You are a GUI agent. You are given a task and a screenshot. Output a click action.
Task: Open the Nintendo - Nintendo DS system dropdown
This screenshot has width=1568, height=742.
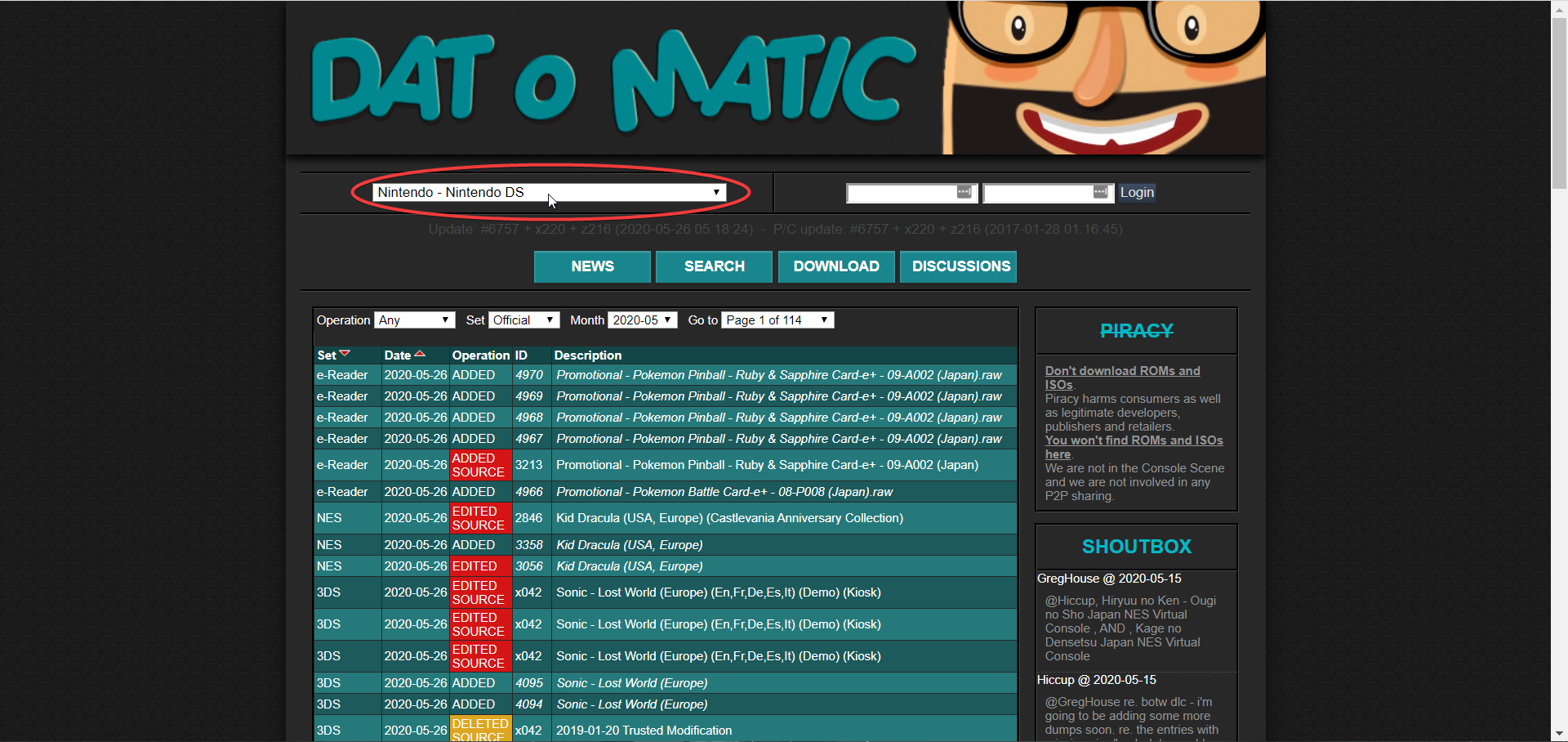pos(549,193)
